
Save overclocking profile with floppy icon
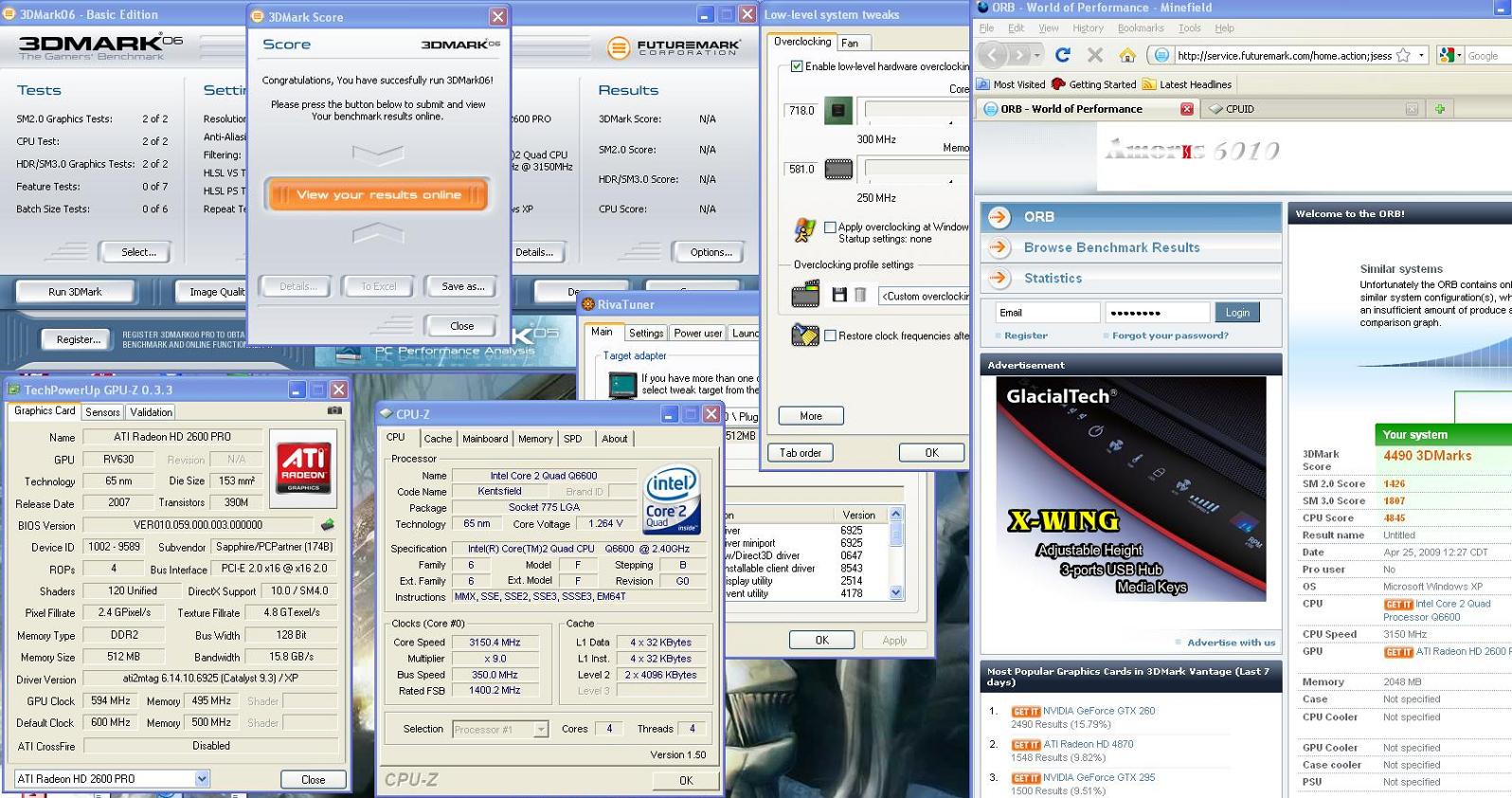(x=838, y=295)
